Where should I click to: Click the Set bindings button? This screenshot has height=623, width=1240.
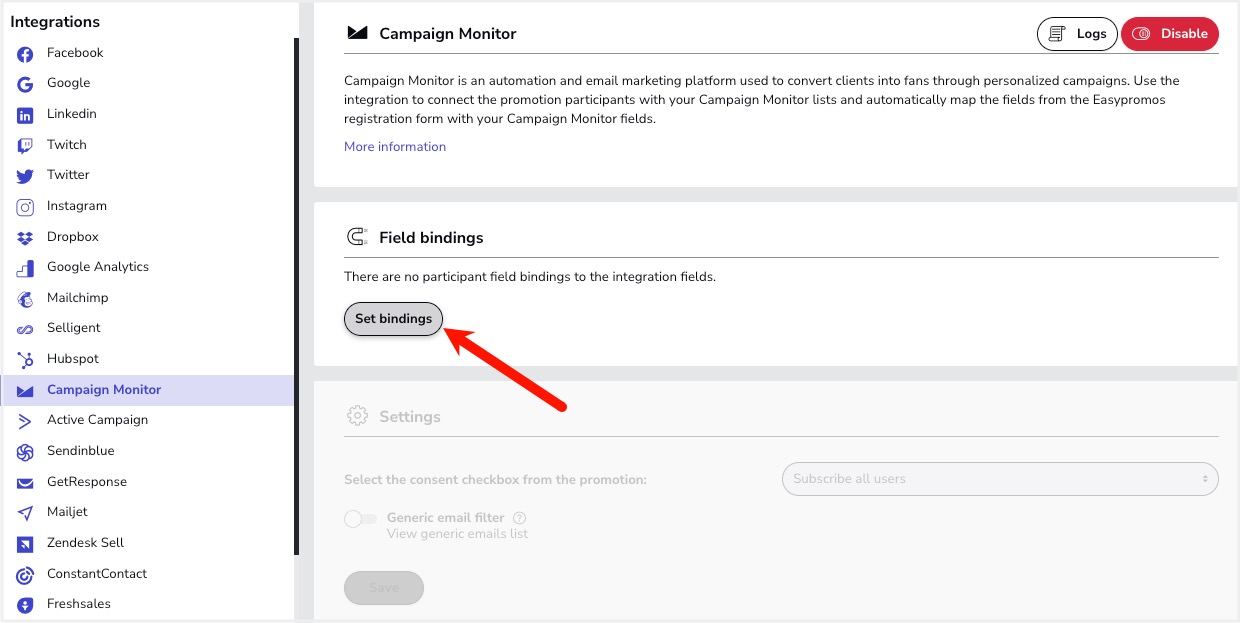tap(393, 319)
